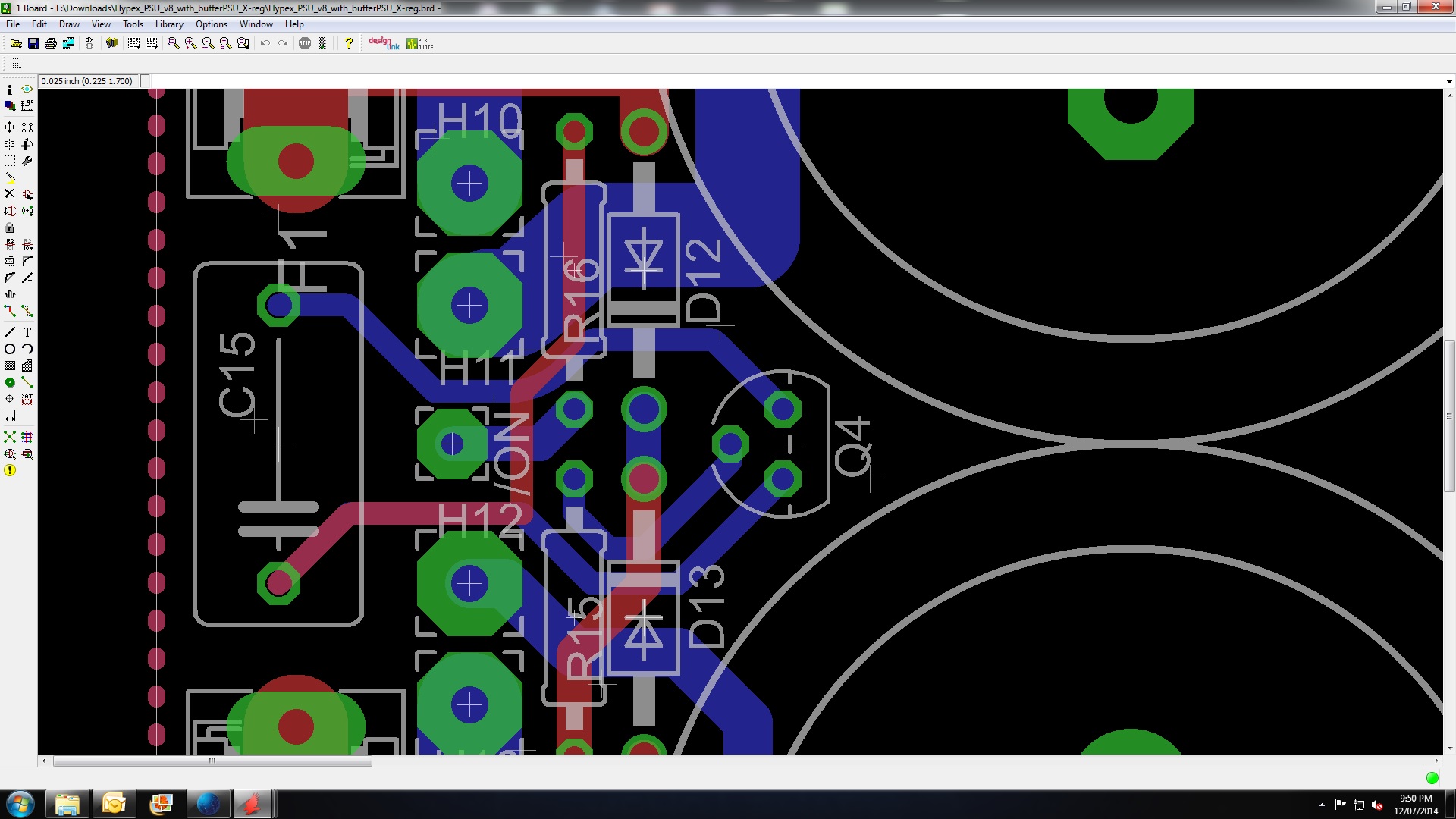Select the Wire line tool
Screen dimensions: 1456x819
coord(10,332)
